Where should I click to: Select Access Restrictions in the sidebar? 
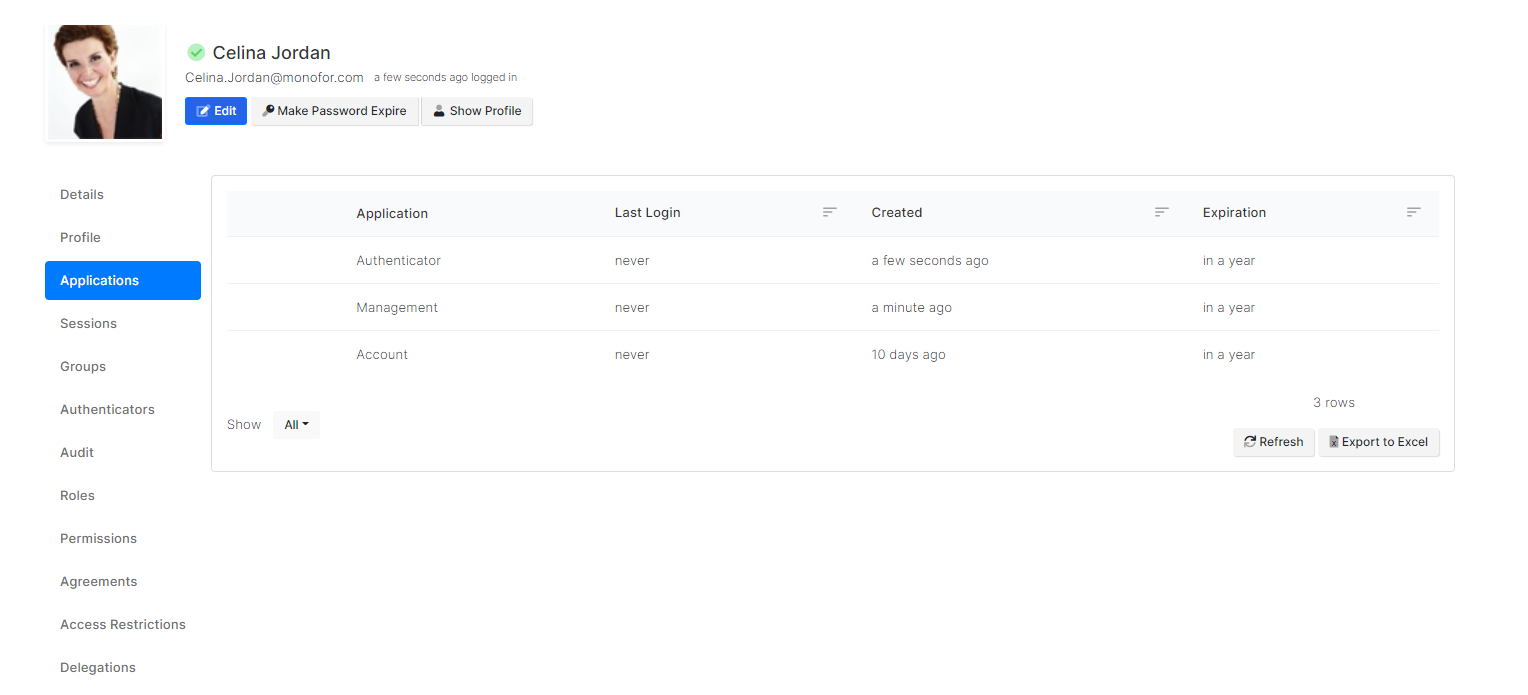click(123, 625)
